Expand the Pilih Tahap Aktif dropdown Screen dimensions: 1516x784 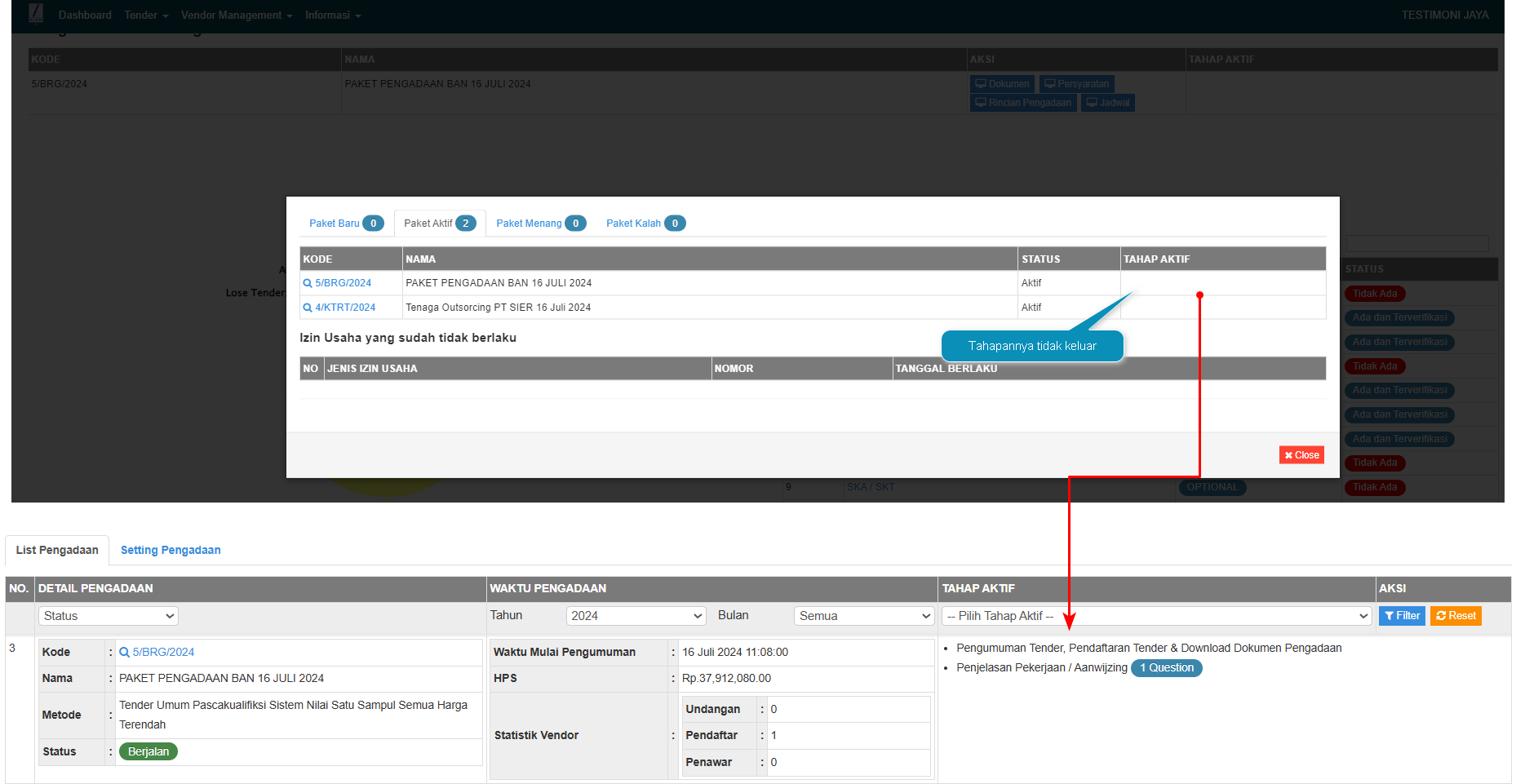pyautogui.click(x=1156, y=616)
